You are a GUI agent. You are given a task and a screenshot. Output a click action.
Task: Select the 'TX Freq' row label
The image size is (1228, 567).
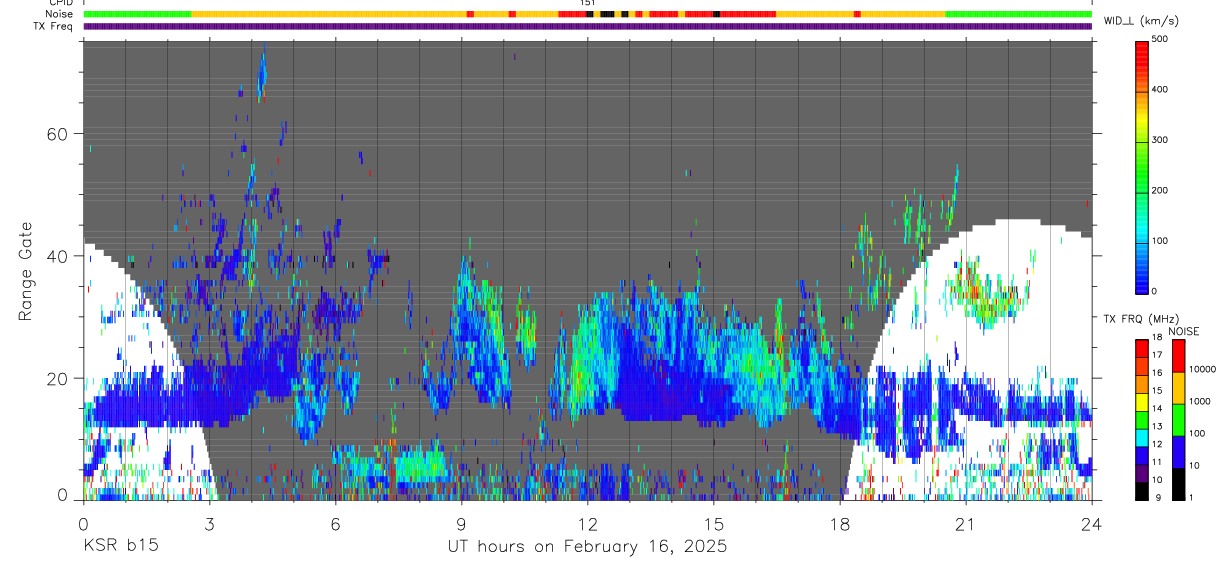tap(54, 26)
